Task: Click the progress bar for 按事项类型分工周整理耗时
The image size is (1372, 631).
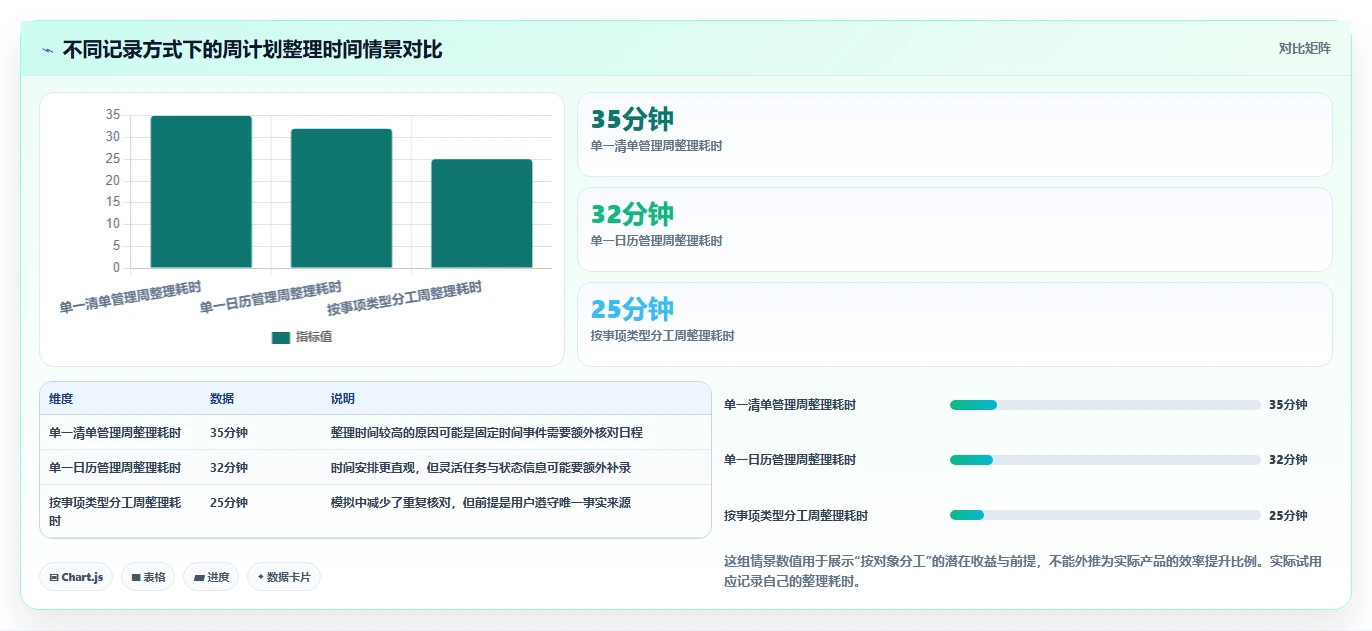Action: 1105,515
